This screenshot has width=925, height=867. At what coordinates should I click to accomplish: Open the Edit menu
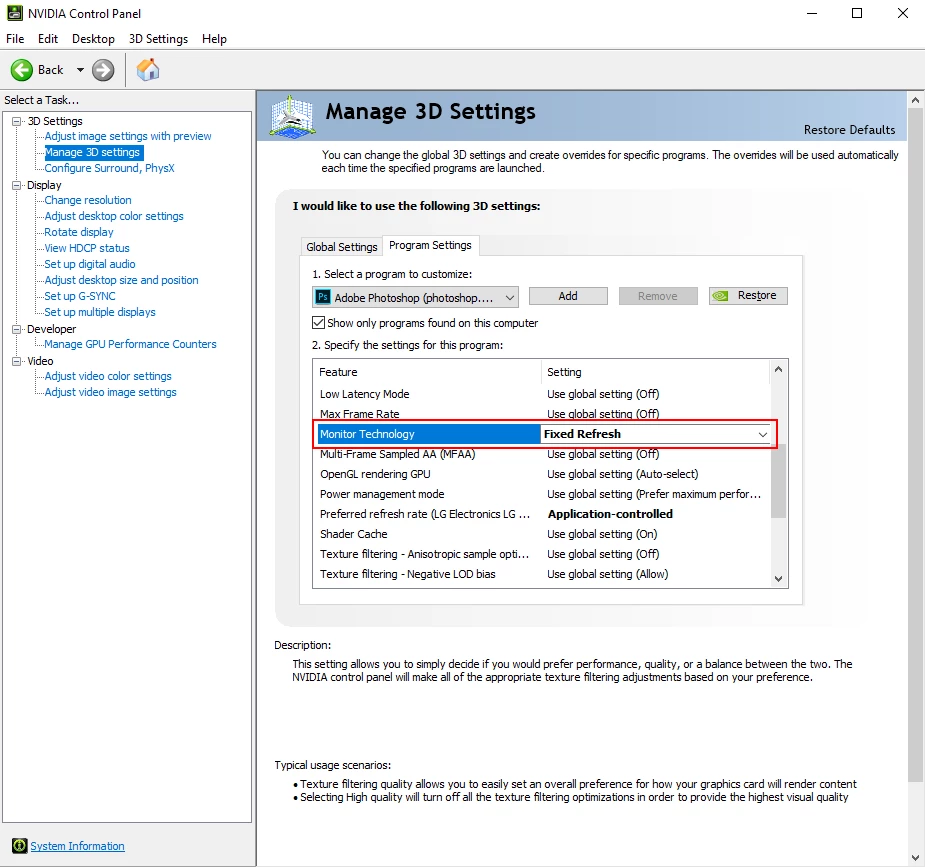[x=48, y=39]
